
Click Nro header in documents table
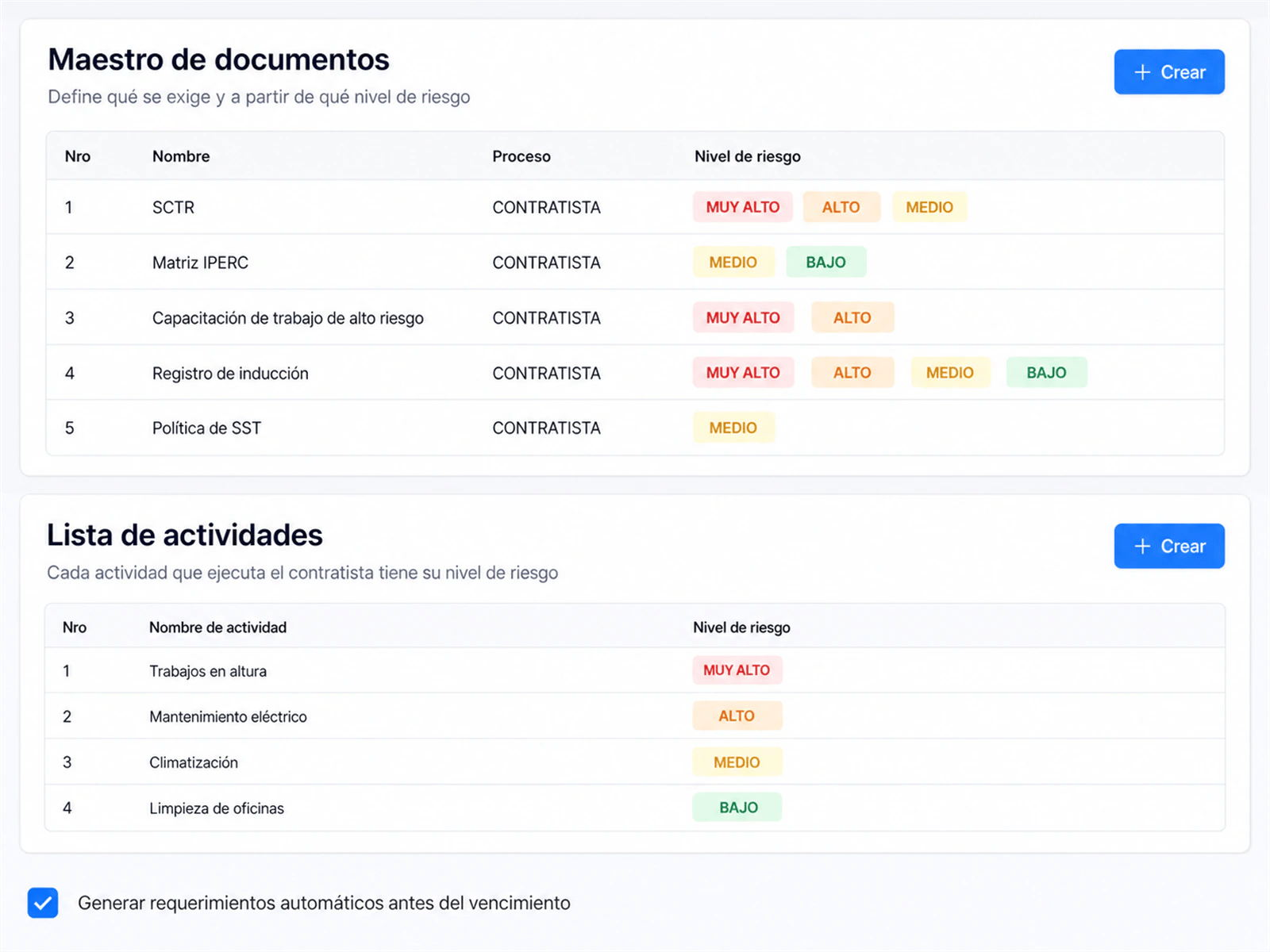pyautogui.click(x=78, y=156)
